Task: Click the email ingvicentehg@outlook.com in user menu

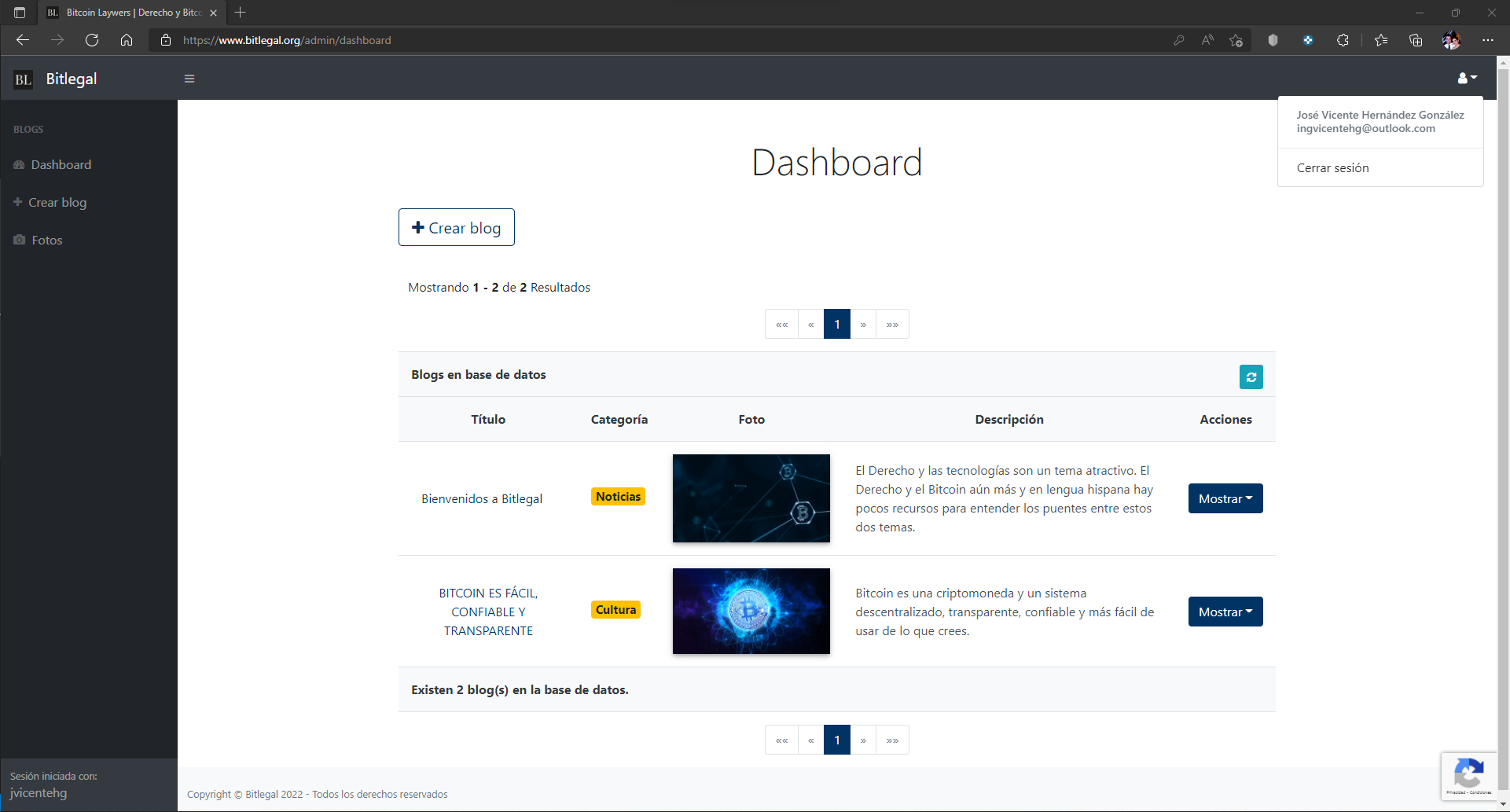Action: (x=1365, y=128)
